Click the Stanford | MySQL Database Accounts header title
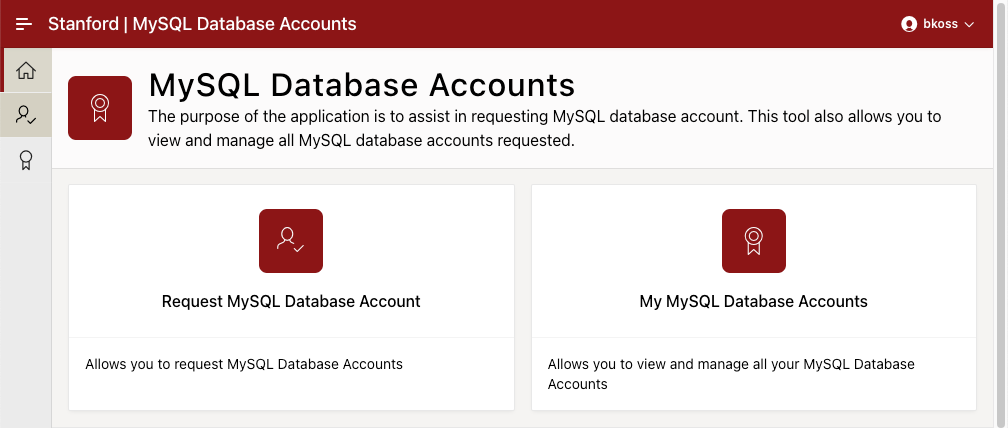The height and width of the screenshot is (428, 1008). (202, 24)
